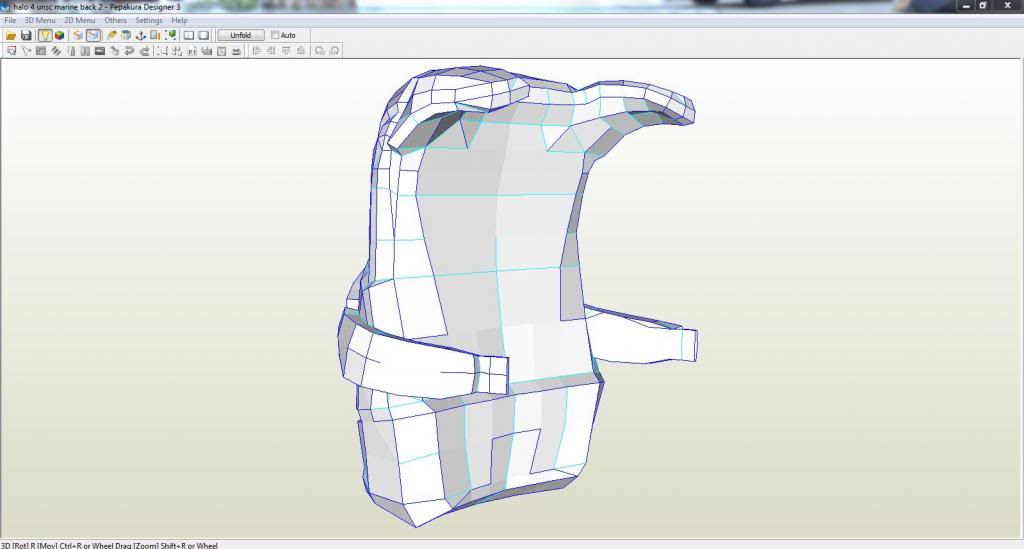The width and height of the screenshot is (1024, 549).
Task: Toggle the colored cube texture icon
Action: point(59,35)
